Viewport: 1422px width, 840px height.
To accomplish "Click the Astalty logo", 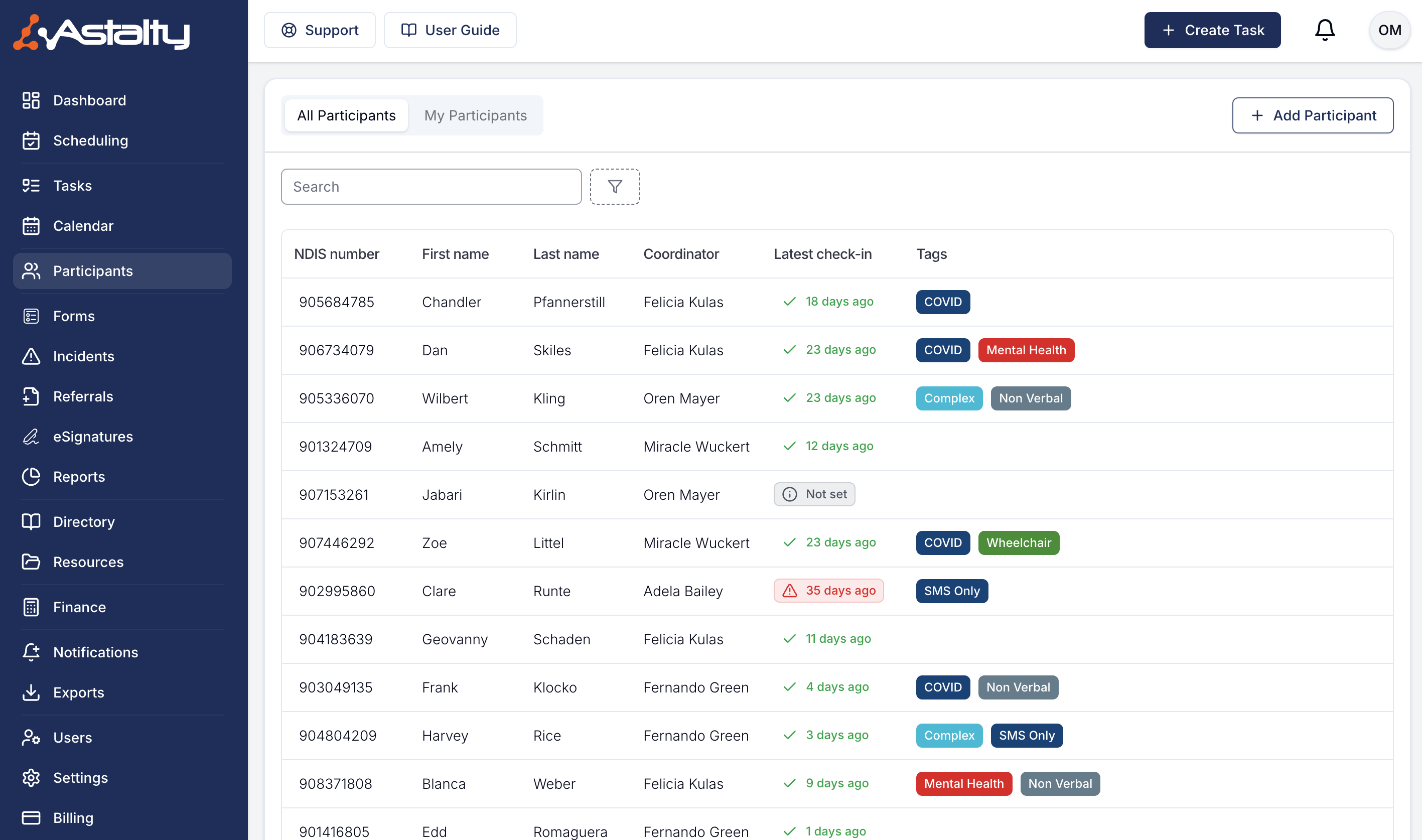I will point(101,32).
